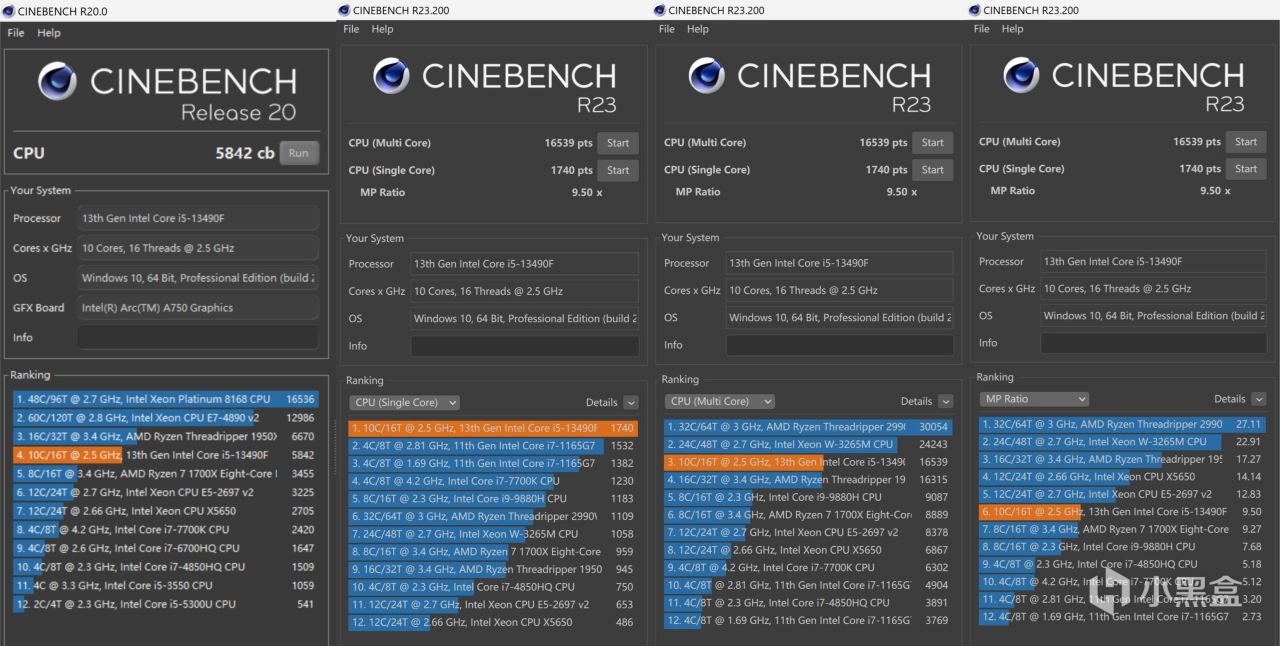Open Help menu in first R23.200 window
Viewport: 1280px width, 646px height.
[x=382, y=29]
